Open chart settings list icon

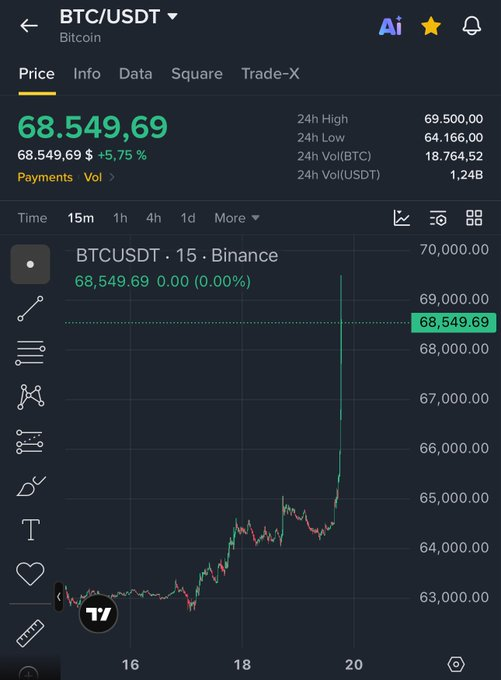click(438, 218)
